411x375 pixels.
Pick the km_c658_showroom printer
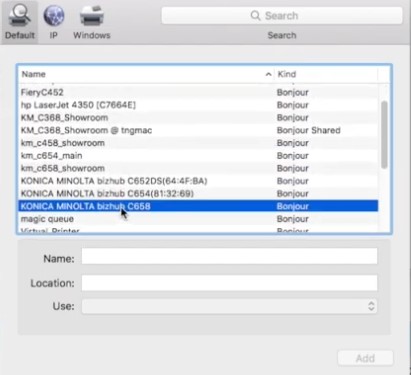tap(198, 168)
